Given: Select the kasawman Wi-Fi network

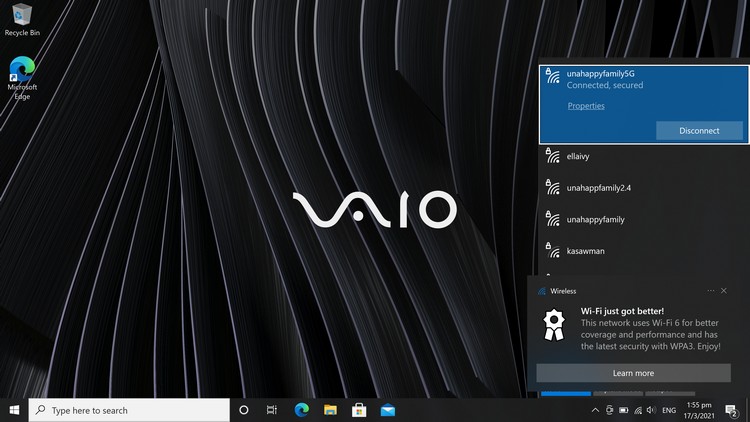Looking at the screenshot, I should [644, 251].
